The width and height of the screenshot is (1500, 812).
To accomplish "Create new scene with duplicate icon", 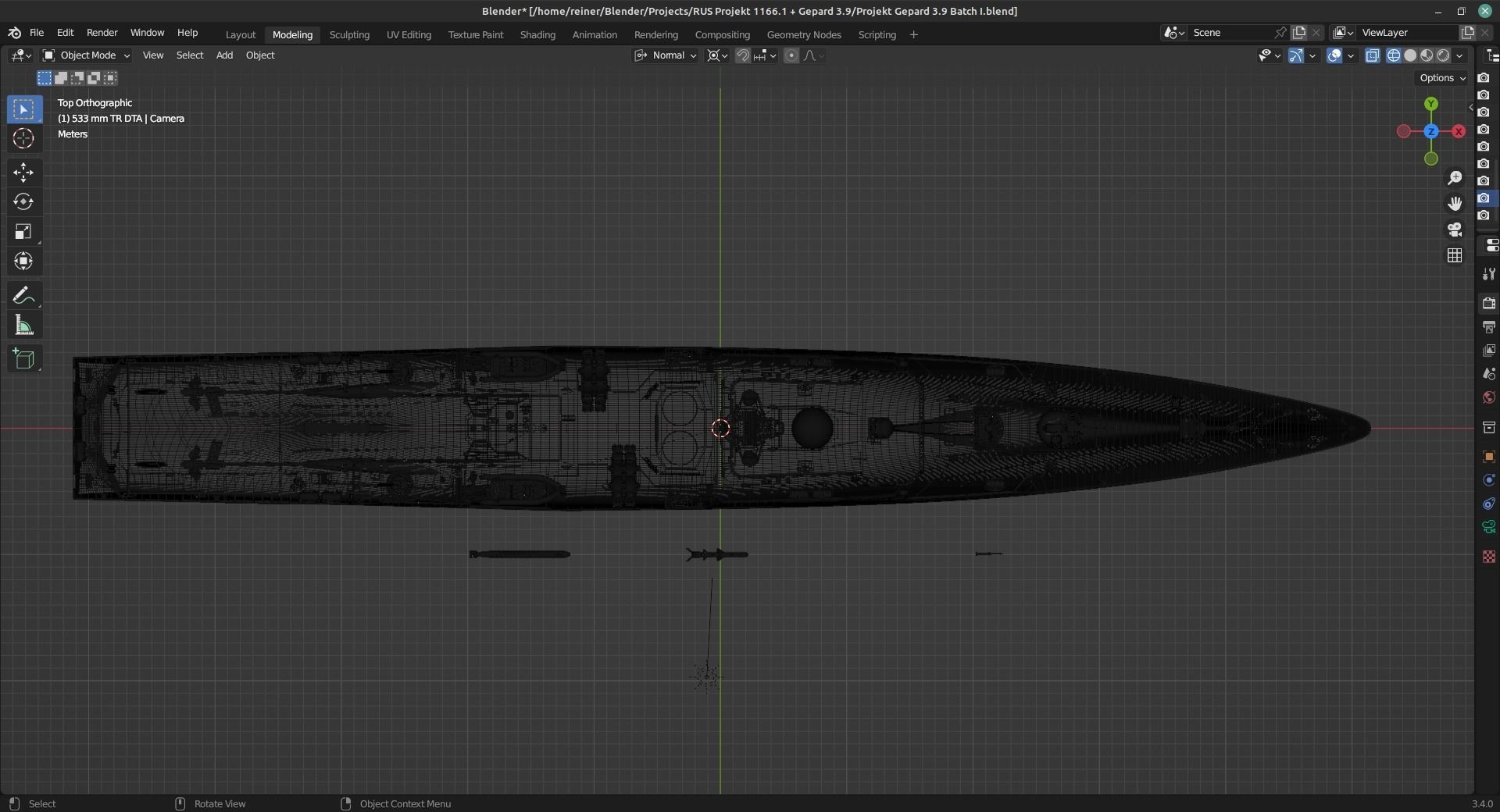I will 1299,33.
